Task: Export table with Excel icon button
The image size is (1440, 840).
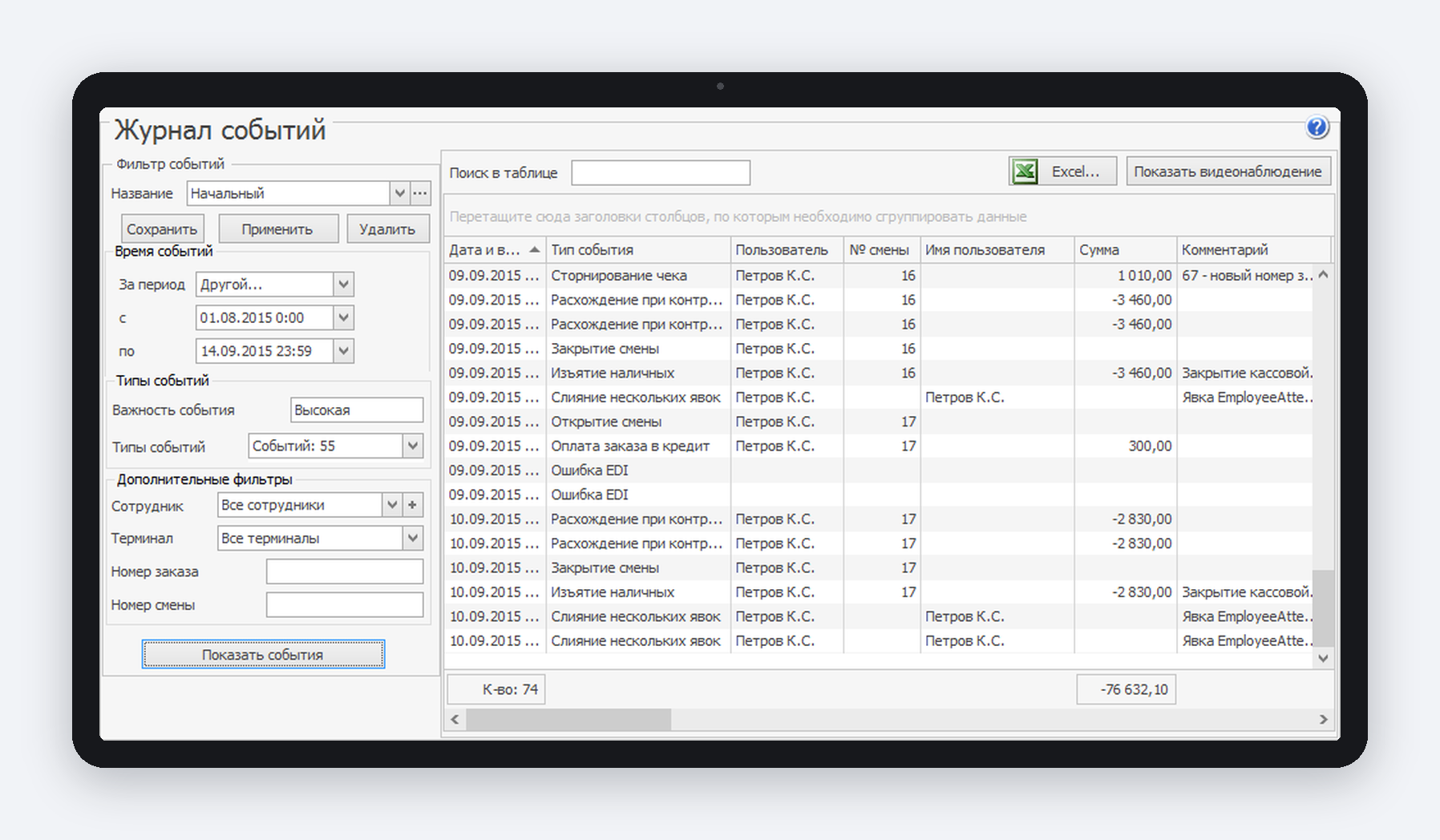Action: (x=1062, y=172)
